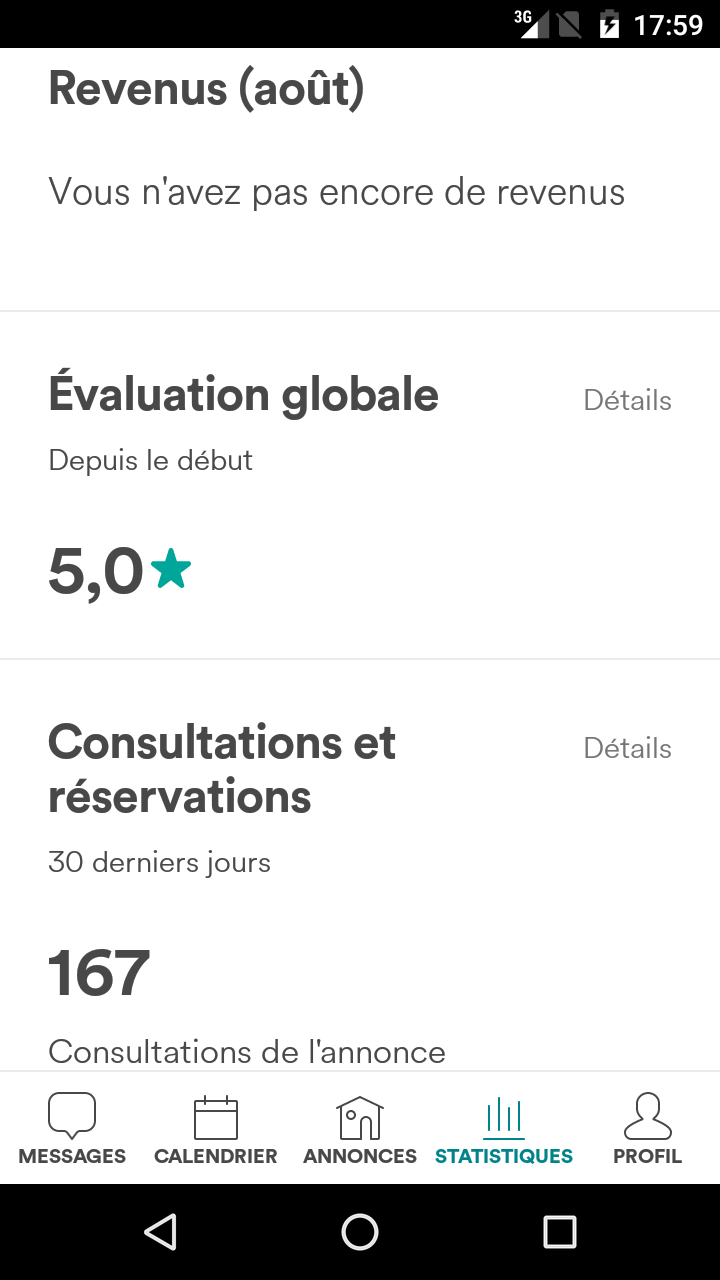Tap the ANNONCES tab label
Image resolution: width=720 pixels, height=1280 pixels.
[360, 1157]
